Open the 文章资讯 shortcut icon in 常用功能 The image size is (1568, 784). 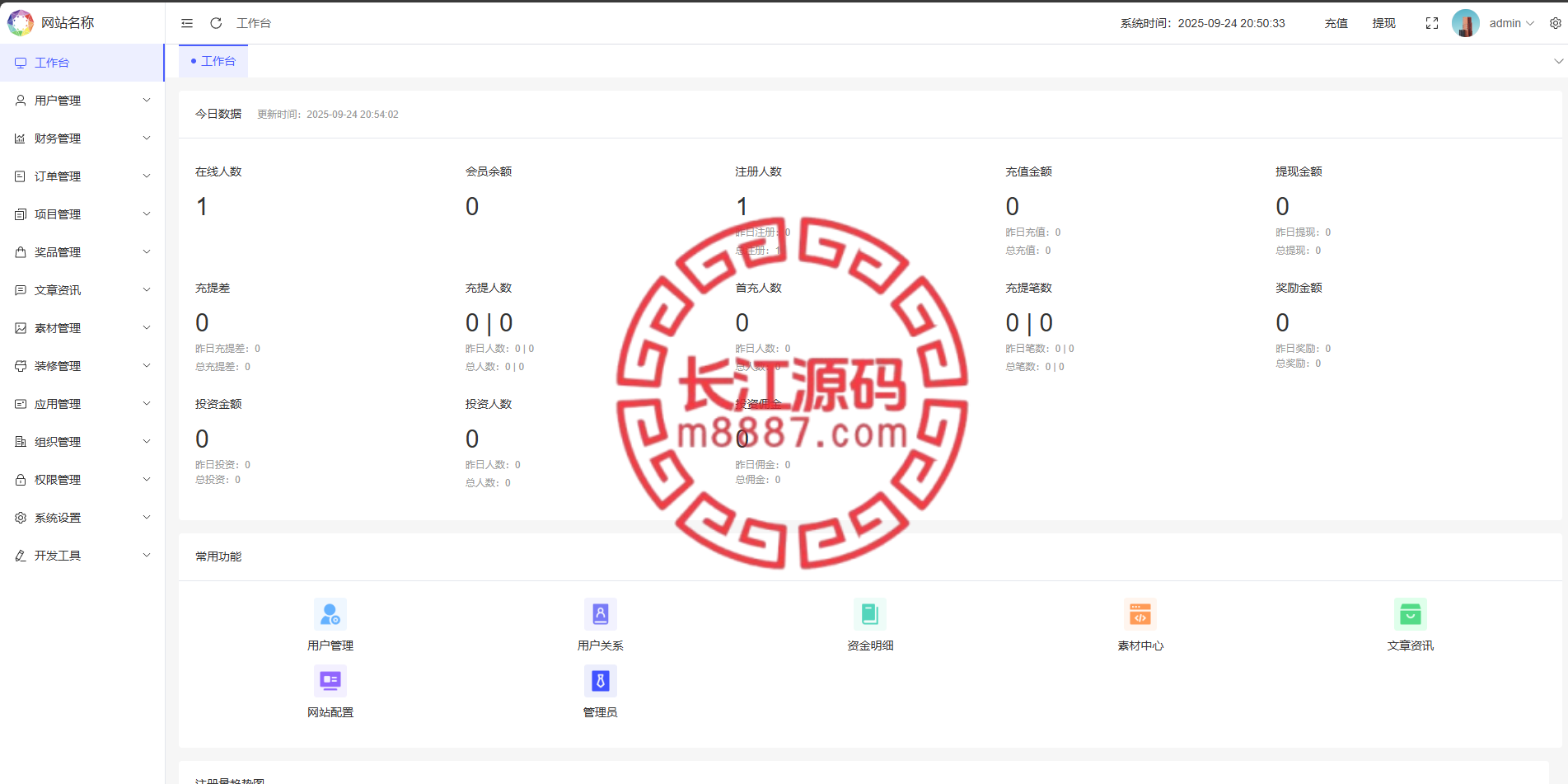pos(1411,614)
